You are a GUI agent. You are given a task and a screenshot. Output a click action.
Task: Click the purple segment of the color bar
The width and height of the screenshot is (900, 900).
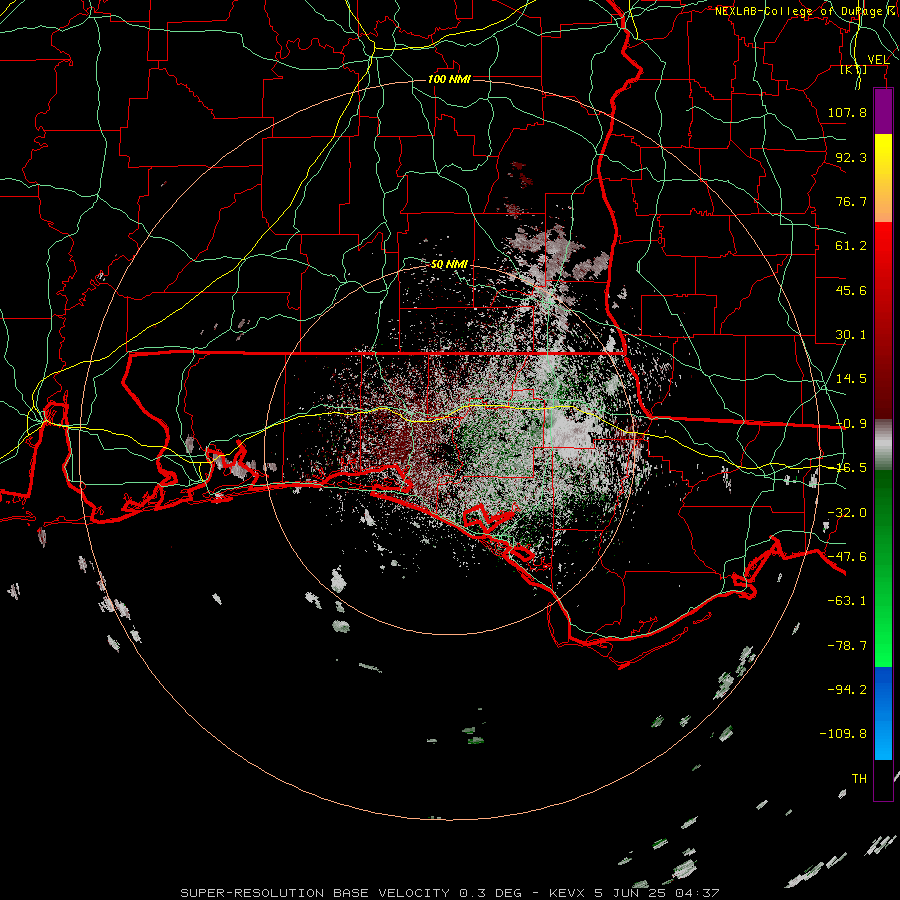coord(883,111)
